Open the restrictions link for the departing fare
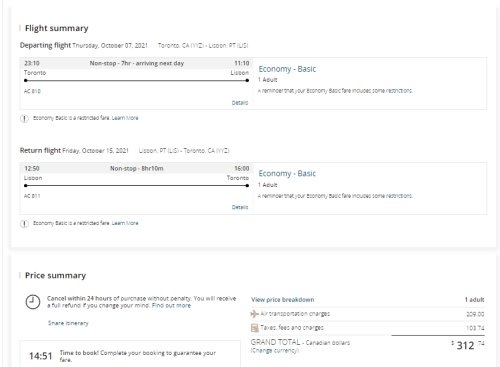 [399, 91]
